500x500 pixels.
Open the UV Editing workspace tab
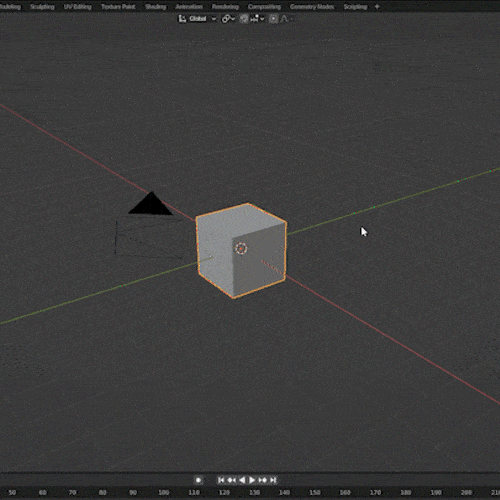(x=78, y=7)
